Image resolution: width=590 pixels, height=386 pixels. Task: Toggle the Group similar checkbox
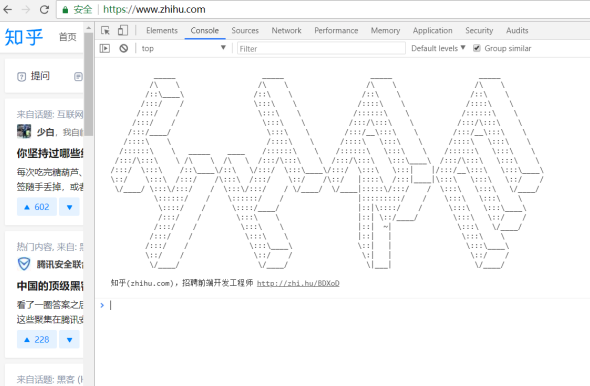[477, 48]
